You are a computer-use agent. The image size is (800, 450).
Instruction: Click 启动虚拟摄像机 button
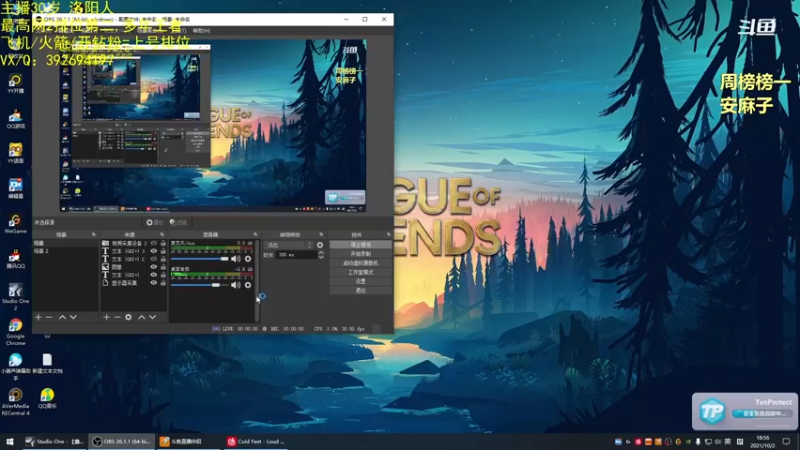click(361, 263)
